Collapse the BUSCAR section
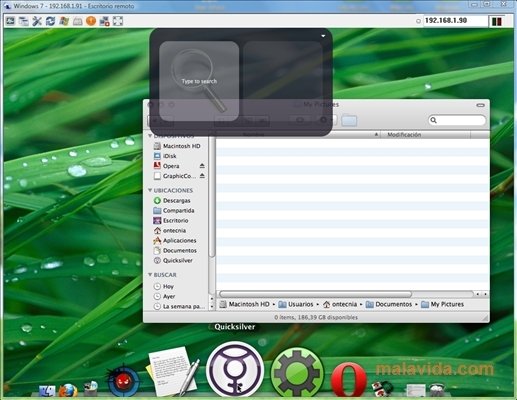 [150, 275]
